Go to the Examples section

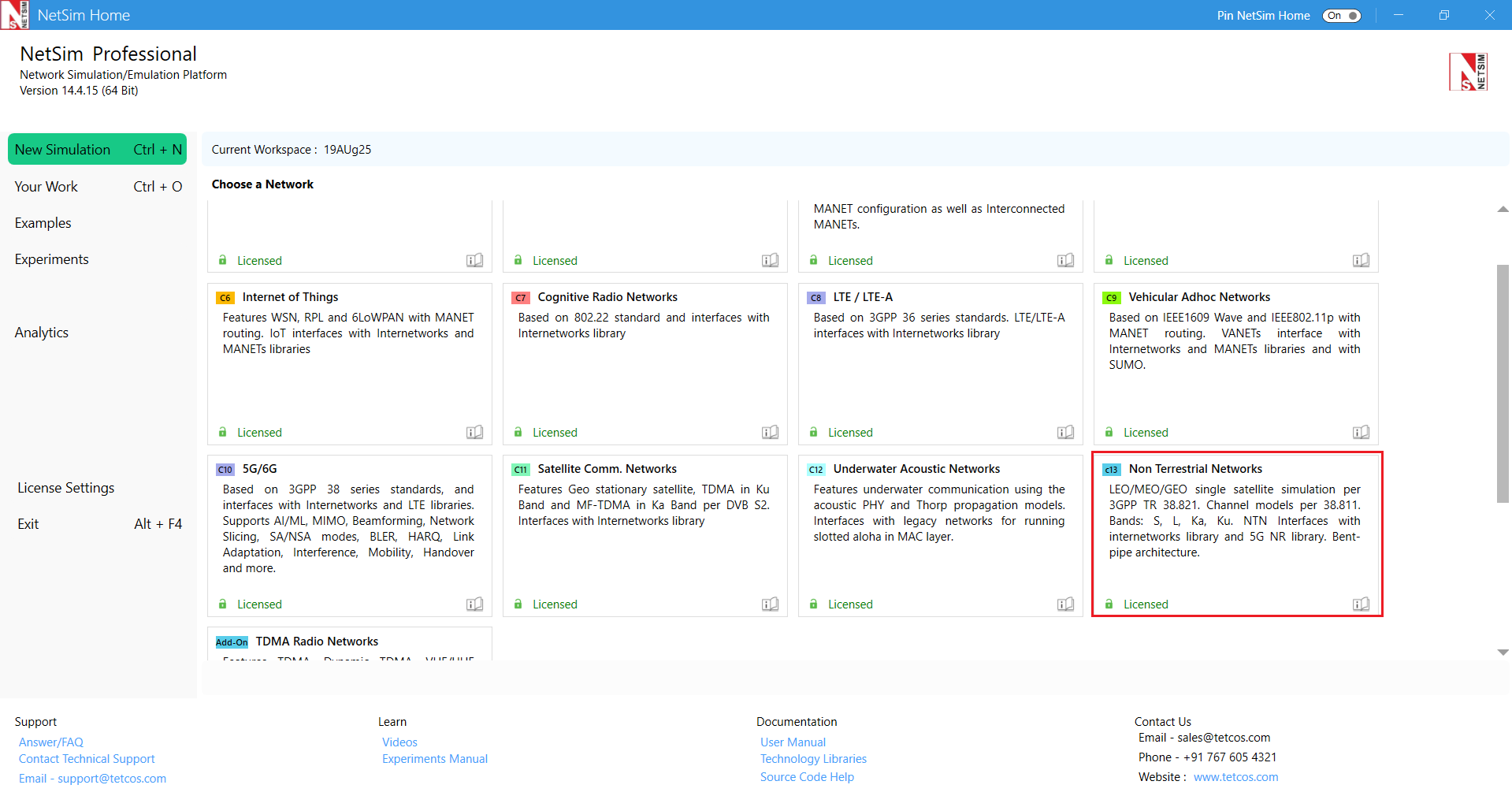[43, 223]
